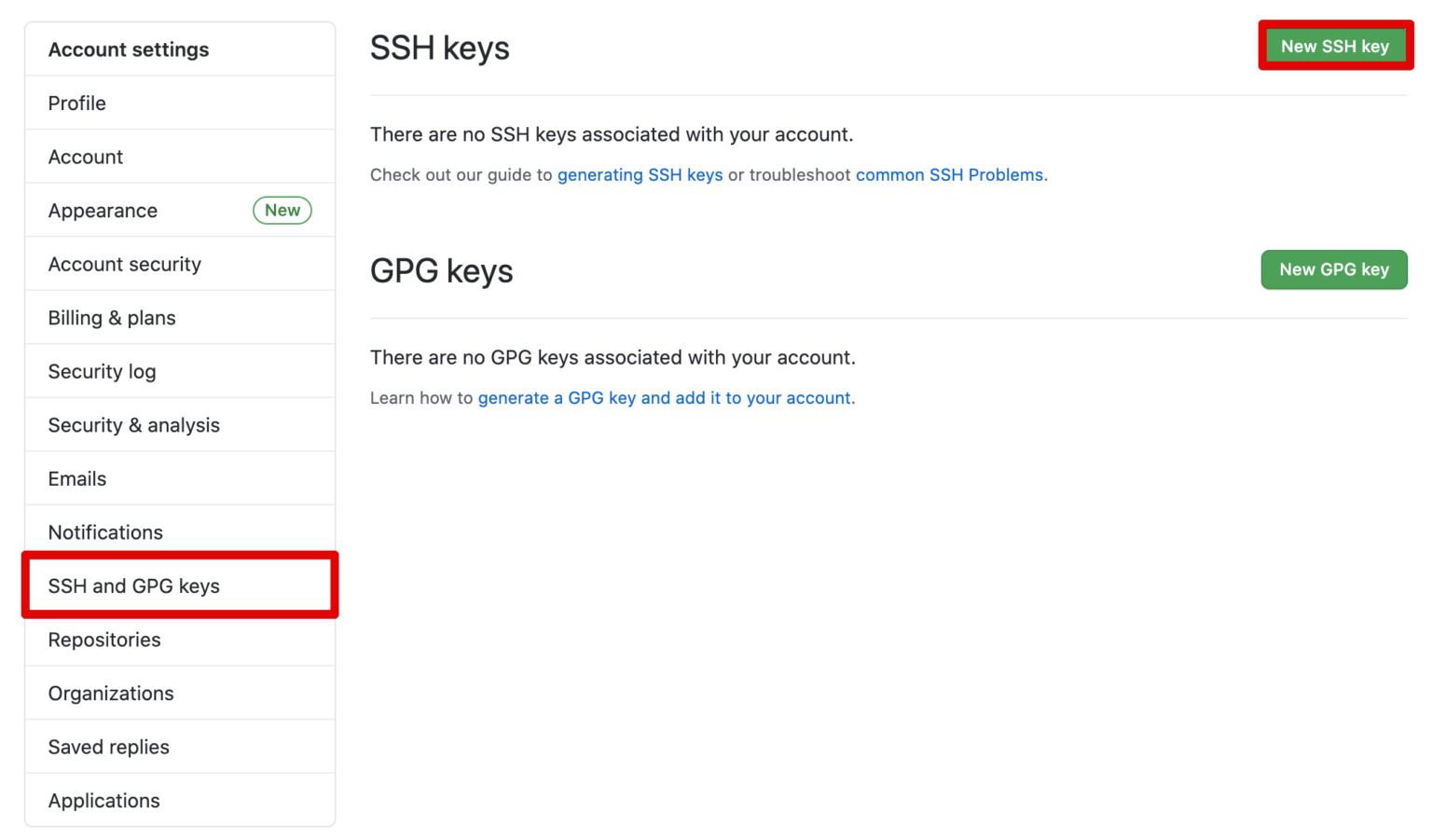This screenshot has width=1432, height=840.
Task: Open the generating SSH keys guide link
Action: tap(640, 174)
